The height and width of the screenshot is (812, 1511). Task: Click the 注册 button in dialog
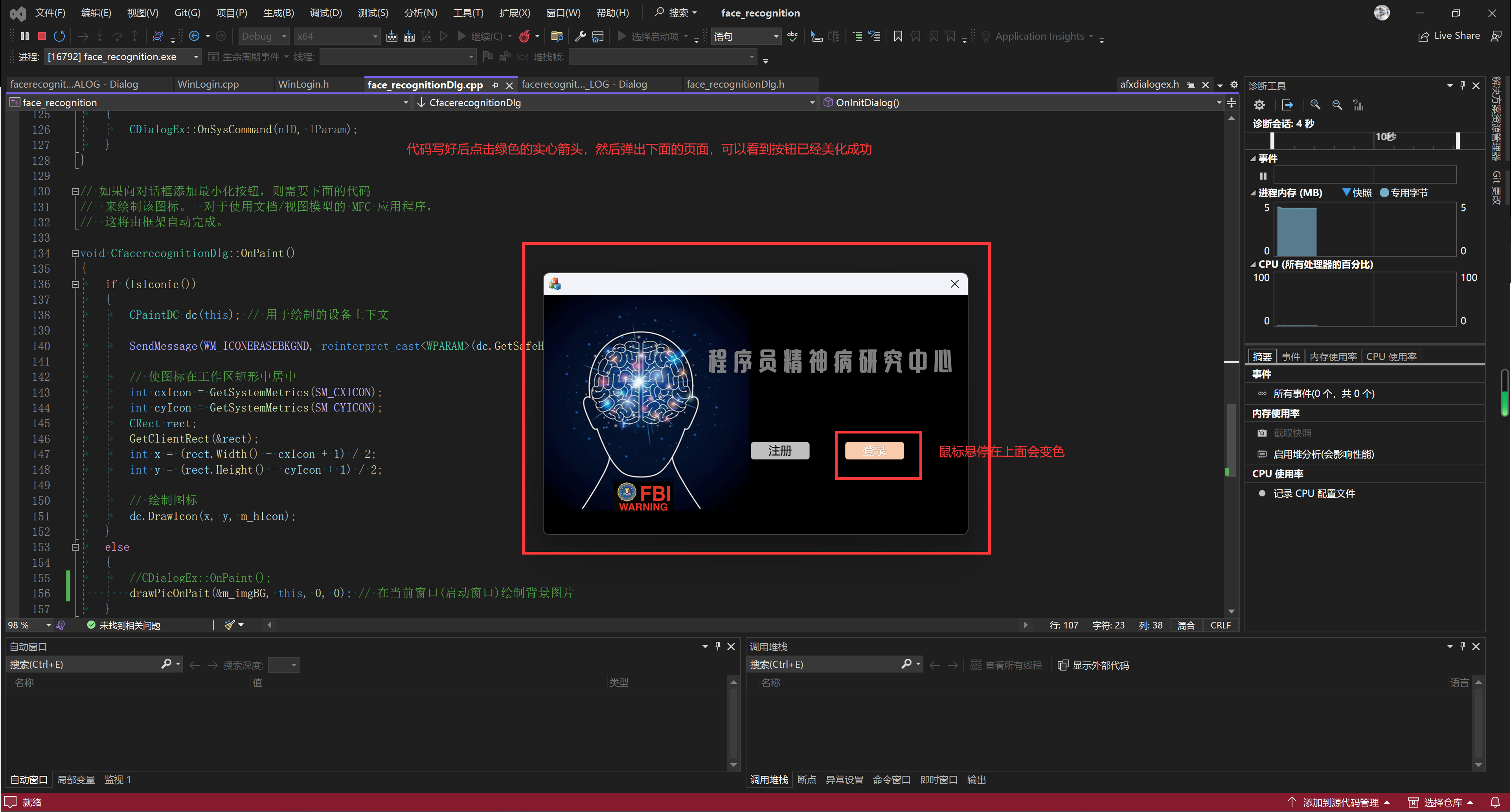click(x=779, y=450)
